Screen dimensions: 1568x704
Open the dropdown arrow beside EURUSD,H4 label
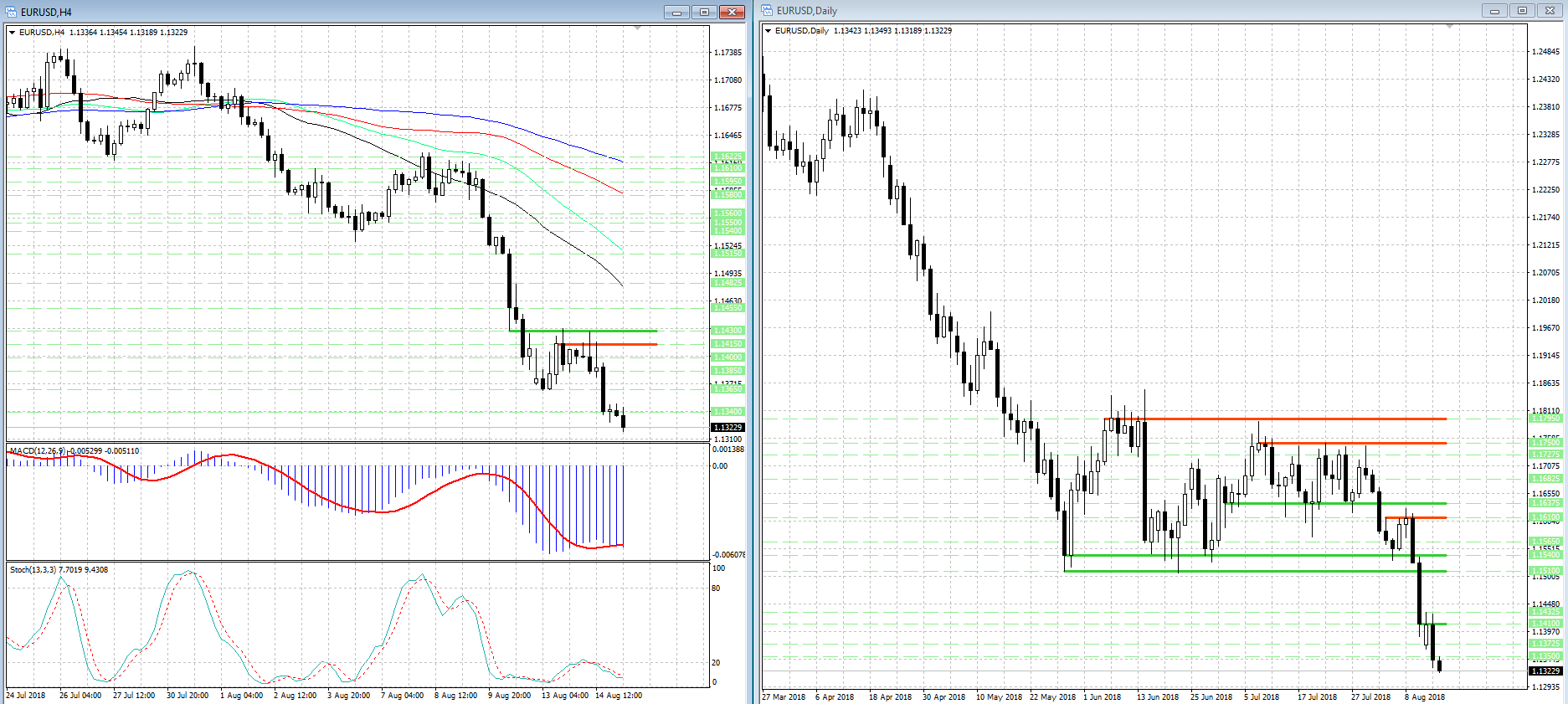pos(13,33)
